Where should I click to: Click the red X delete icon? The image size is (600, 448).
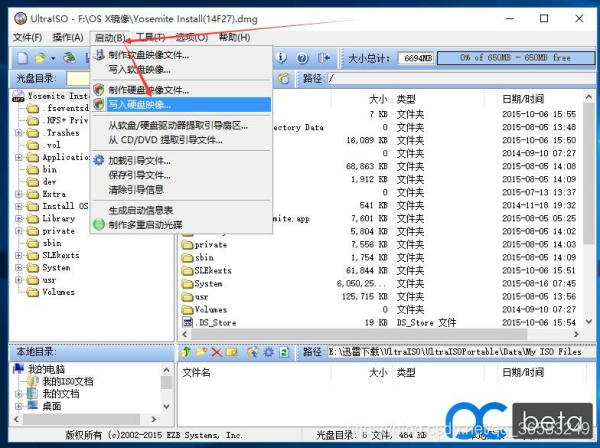pos(217,352)
